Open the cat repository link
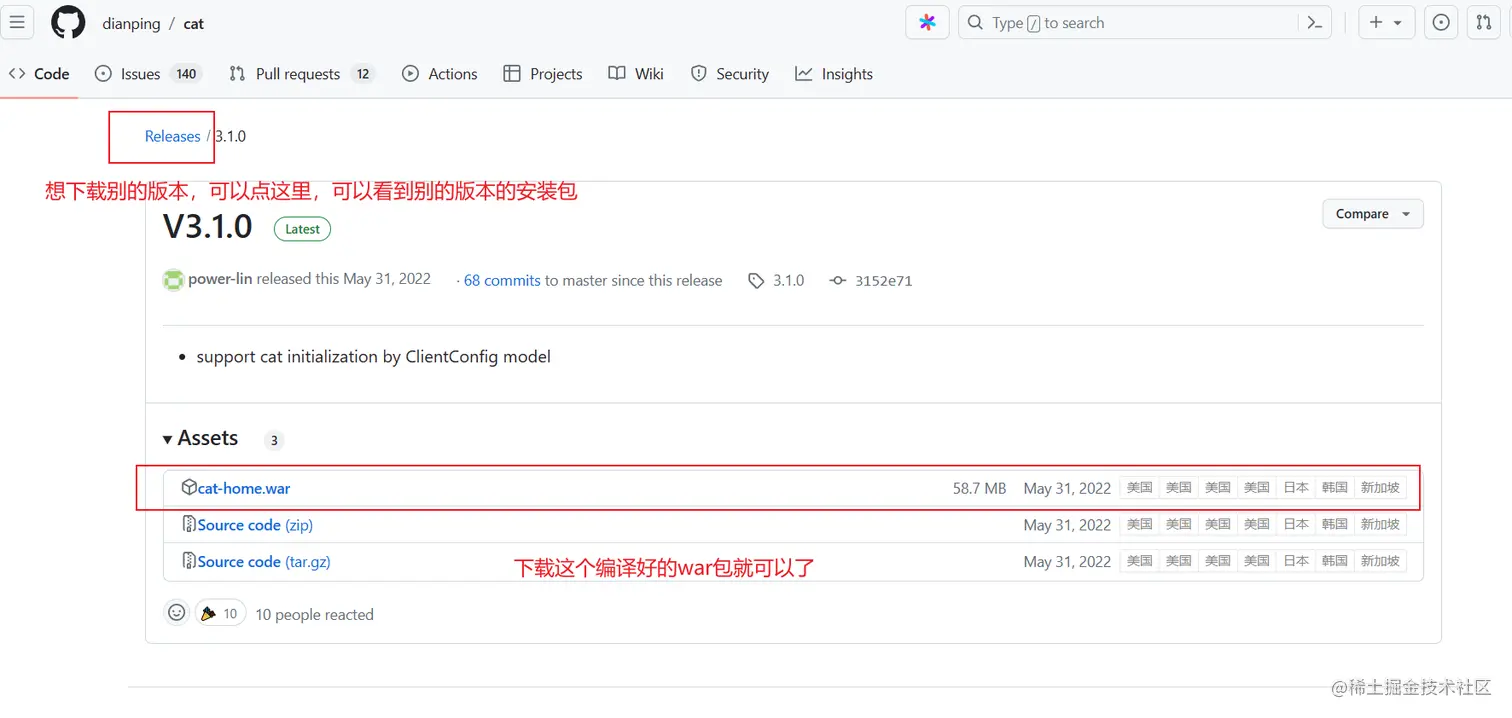The image size is (1512, 718). [x=193, y=23]
